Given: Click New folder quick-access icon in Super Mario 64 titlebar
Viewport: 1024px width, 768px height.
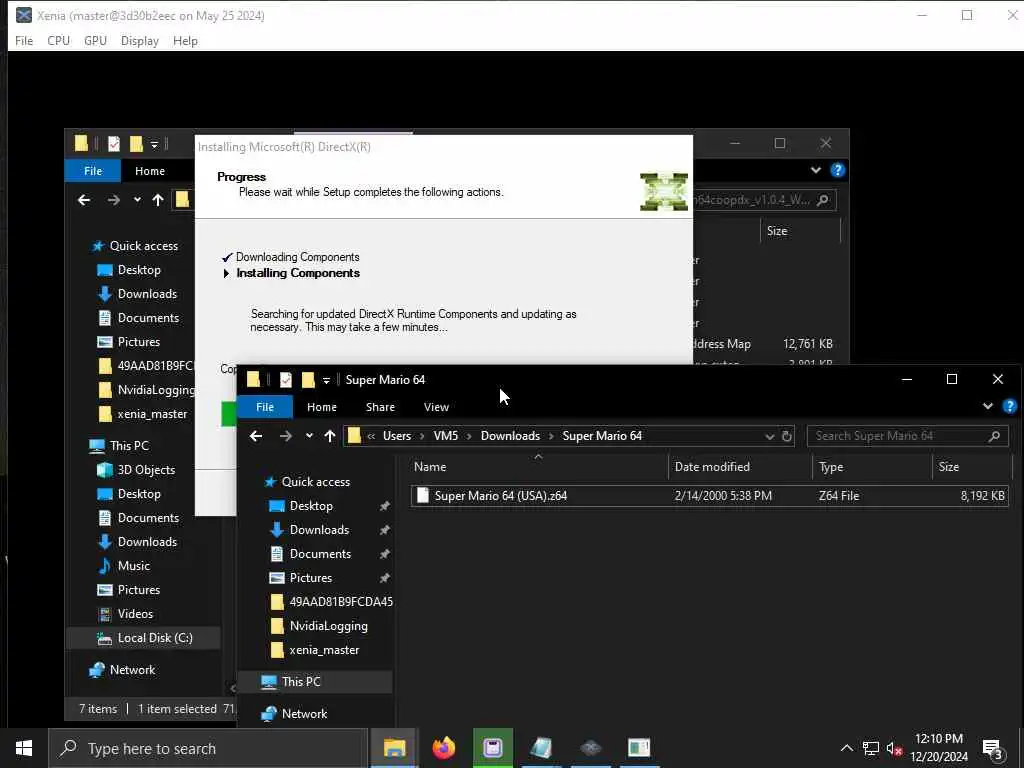Looking at the screenshot, I should (x=308, y=379).
